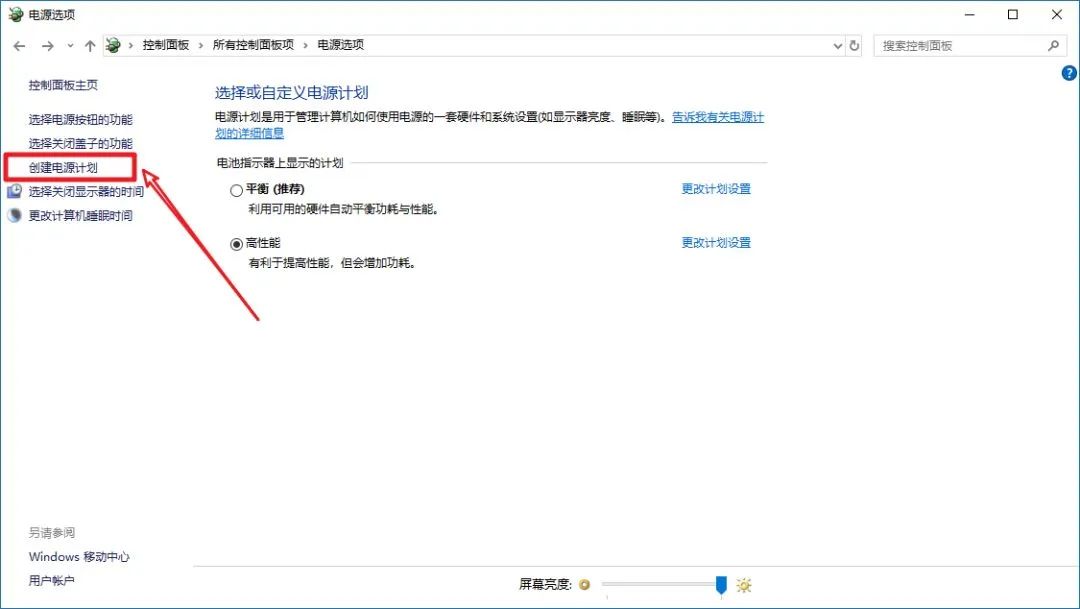Select the 高性能 power plan radio button
This screenshot has width=1080, height=609.
pos(237,243)
